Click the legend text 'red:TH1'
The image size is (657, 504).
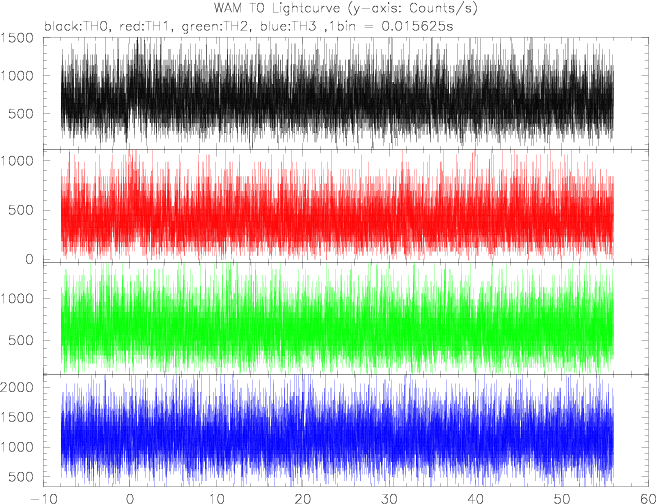coord(146,26)
